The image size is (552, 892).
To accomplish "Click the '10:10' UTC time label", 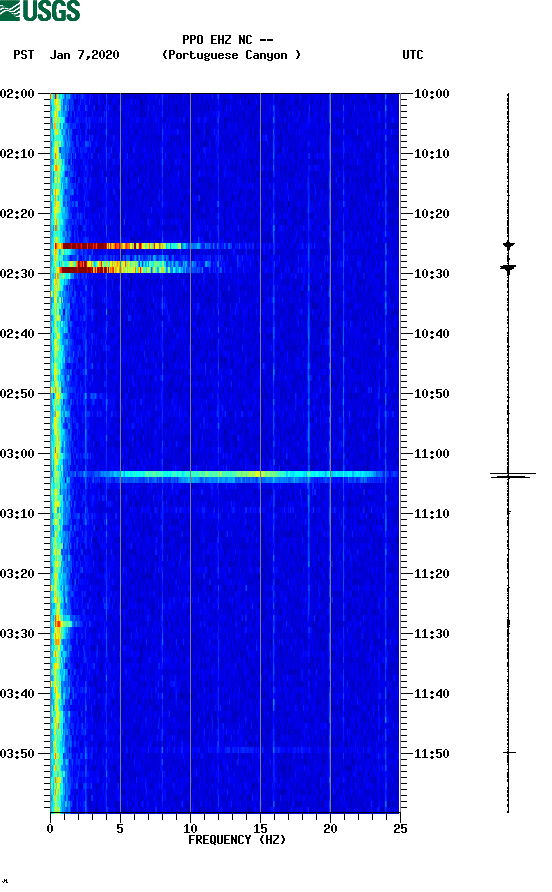I will [432, 154].
